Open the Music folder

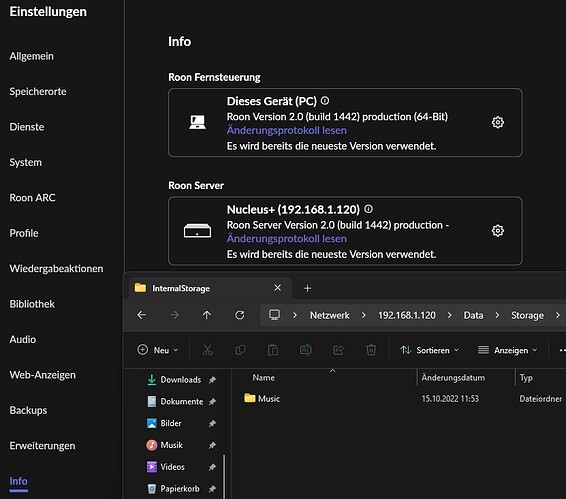pyautogui.click(x=262, y=399)
